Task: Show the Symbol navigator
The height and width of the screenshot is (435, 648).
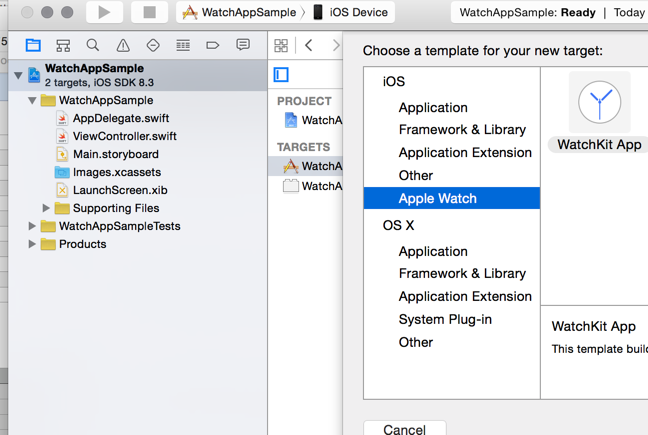Action: click(63, 46)
